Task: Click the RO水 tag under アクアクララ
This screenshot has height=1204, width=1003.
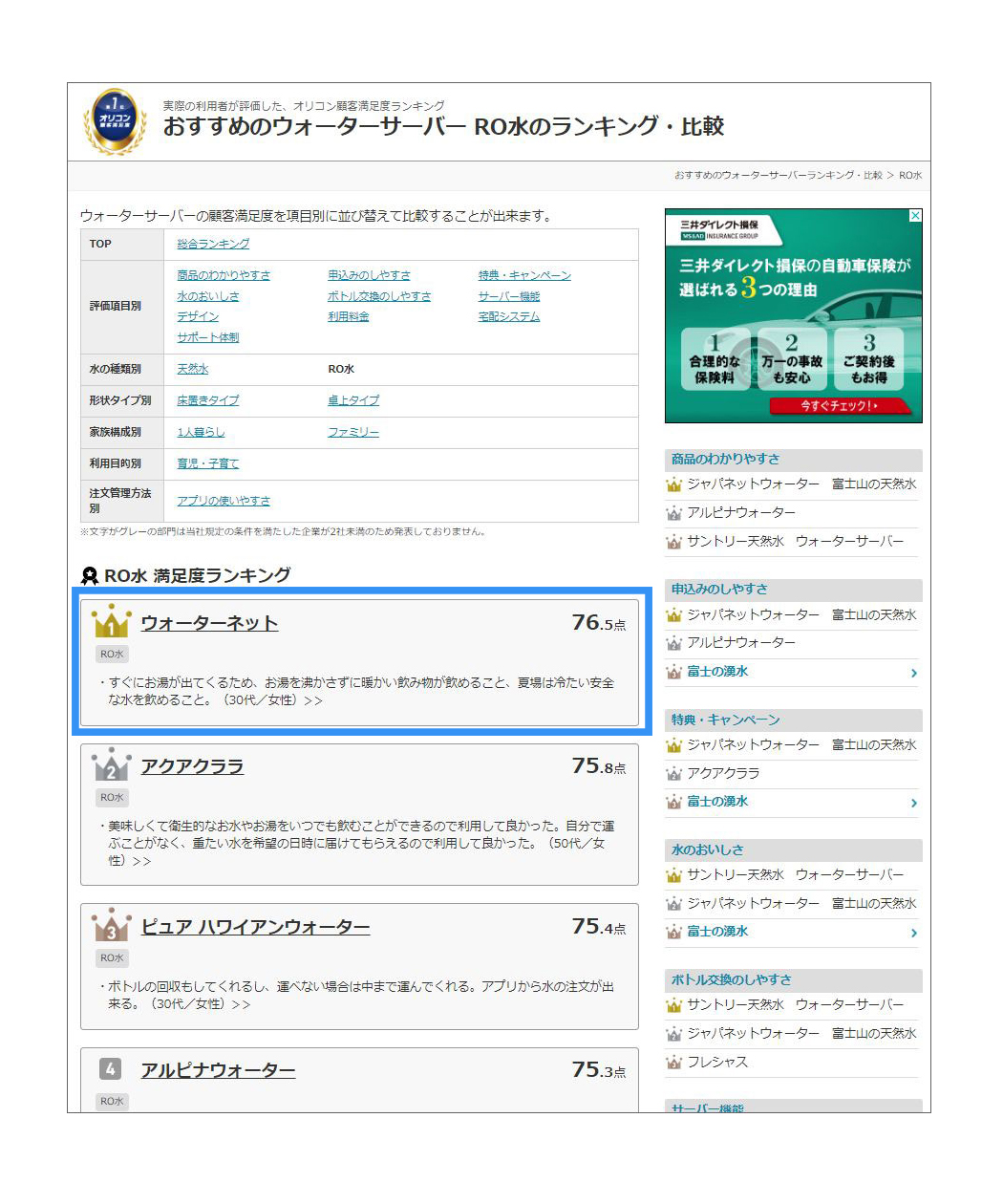Action: coord(113,798)
